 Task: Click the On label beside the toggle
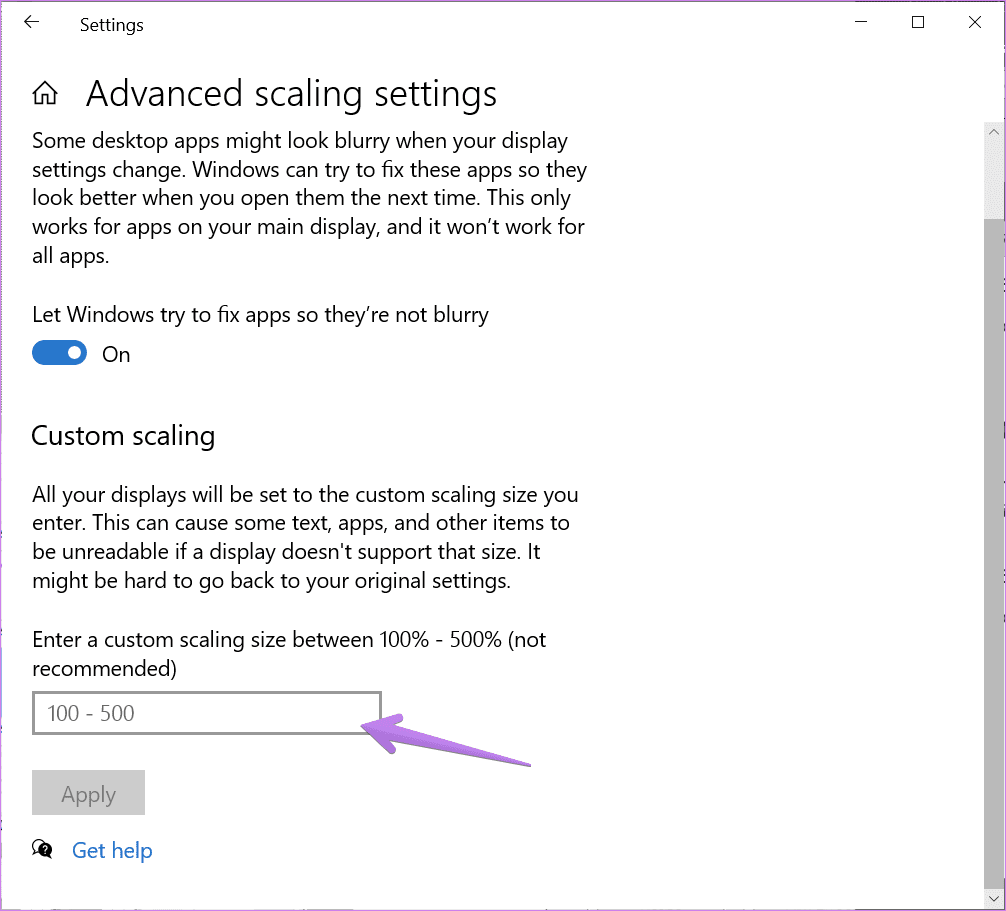tap(116, 354)
